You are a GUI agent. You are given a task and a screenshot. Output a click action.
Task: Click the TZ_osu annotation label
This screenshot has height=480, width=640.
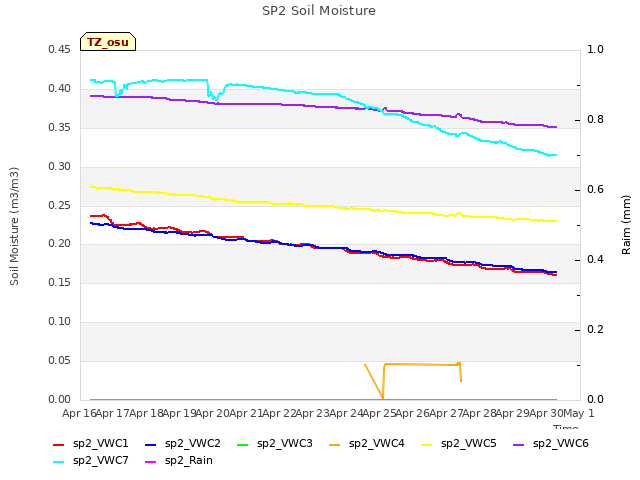[108, 42]
